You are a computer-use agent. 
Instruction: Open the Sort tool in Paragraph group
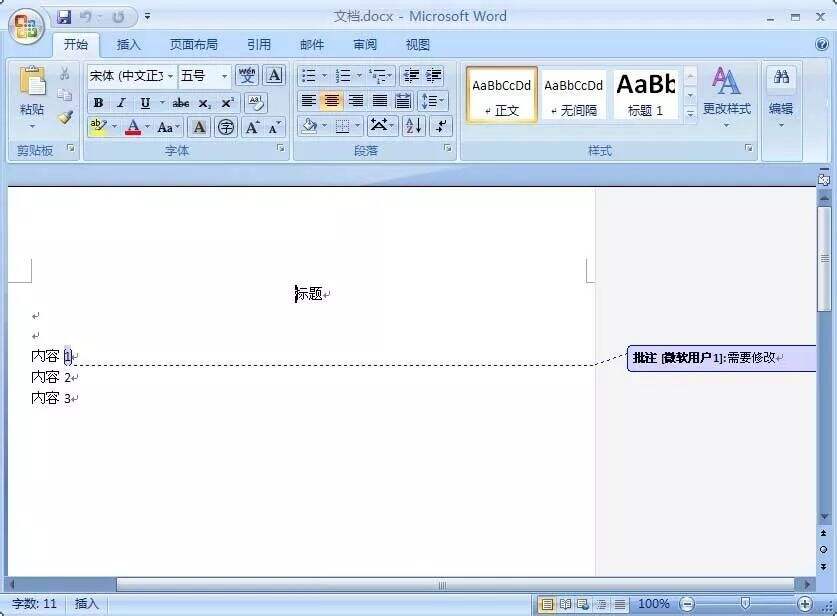click(412, 126)
